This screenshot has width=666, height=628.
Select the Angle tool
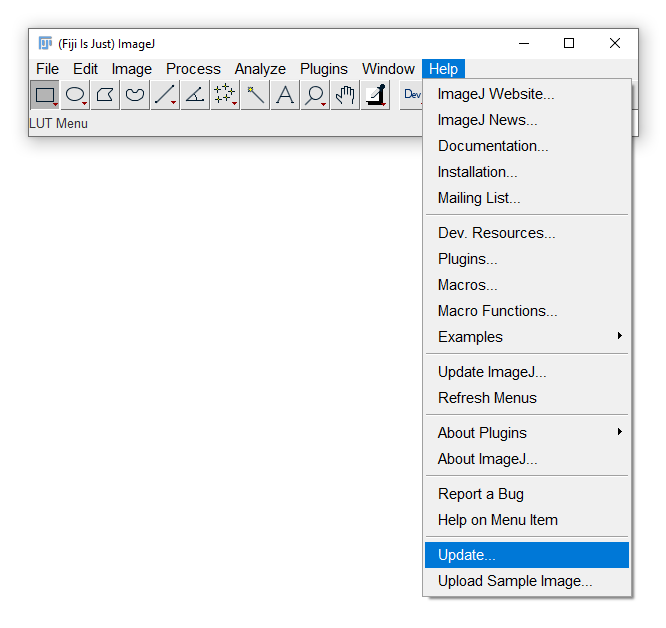(195, 95)
